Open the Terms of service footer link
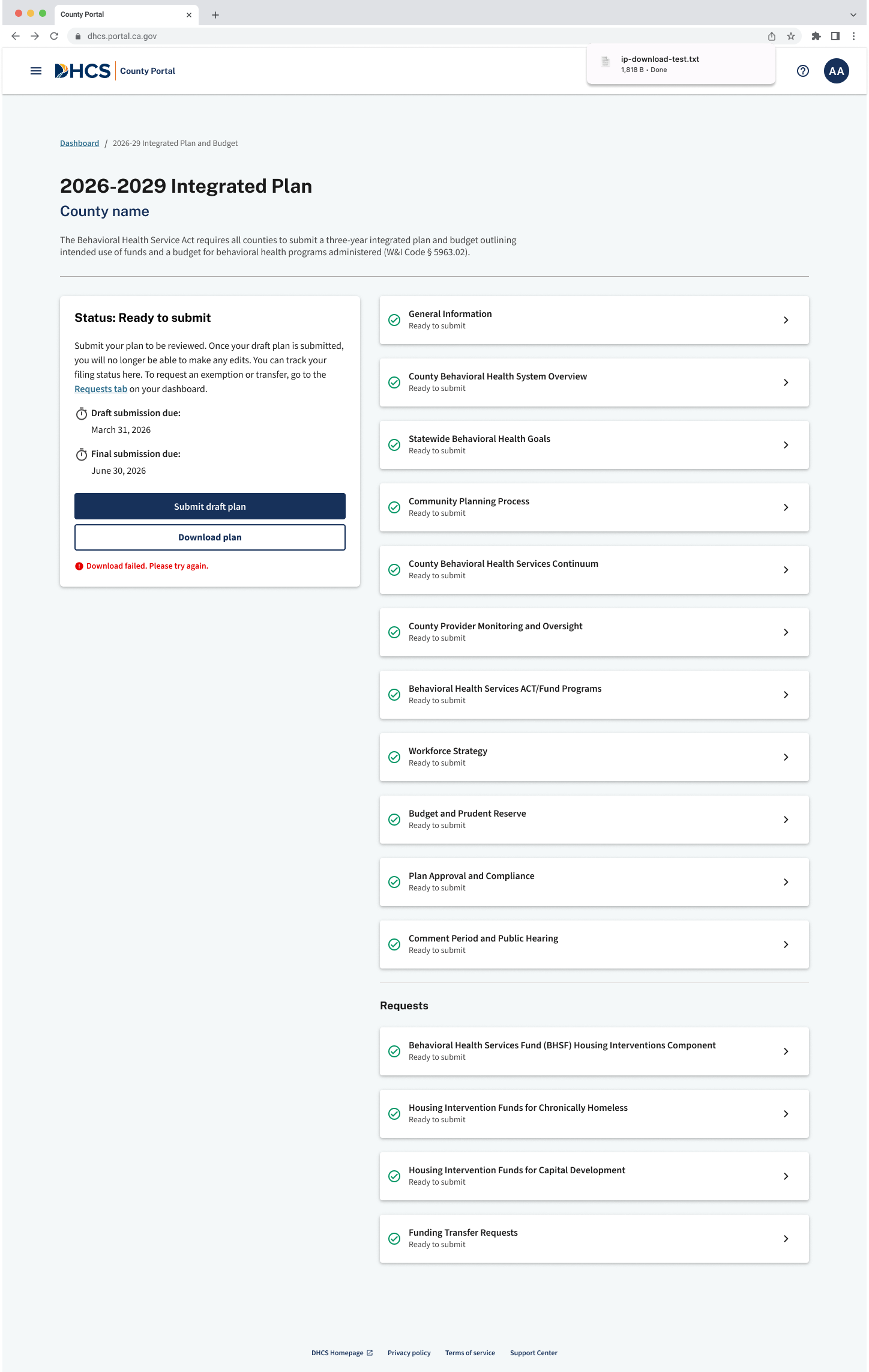 tap(470, 1353)
